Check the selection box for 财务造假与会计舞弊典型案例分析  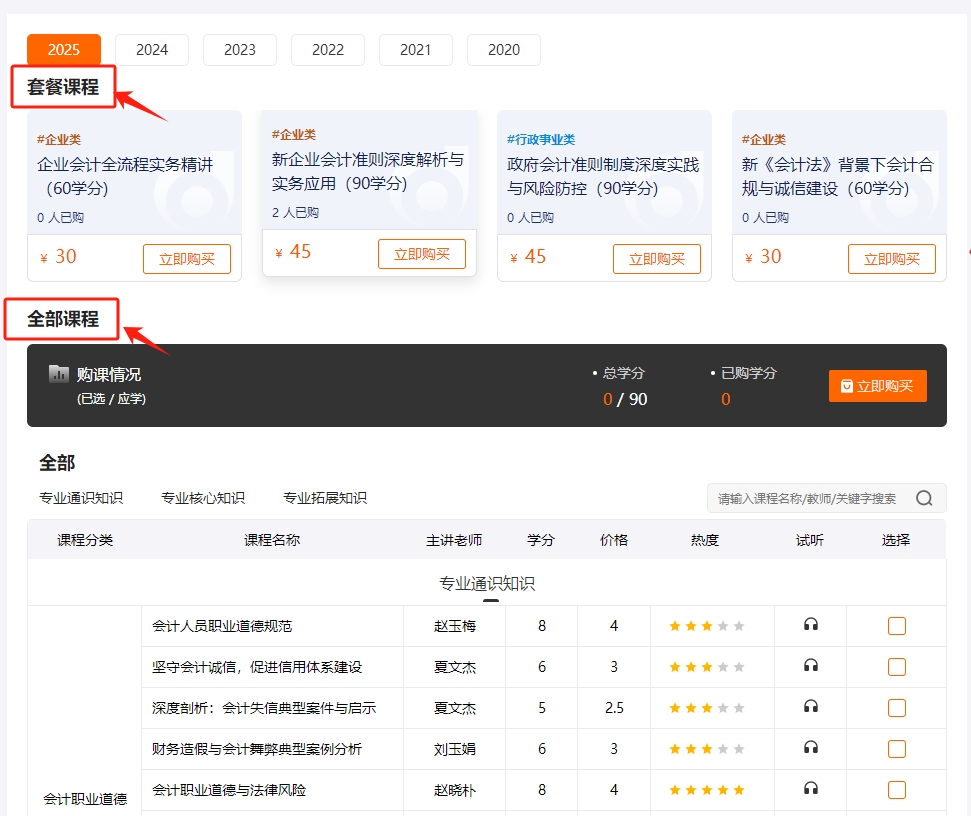[x=897, y=748]
